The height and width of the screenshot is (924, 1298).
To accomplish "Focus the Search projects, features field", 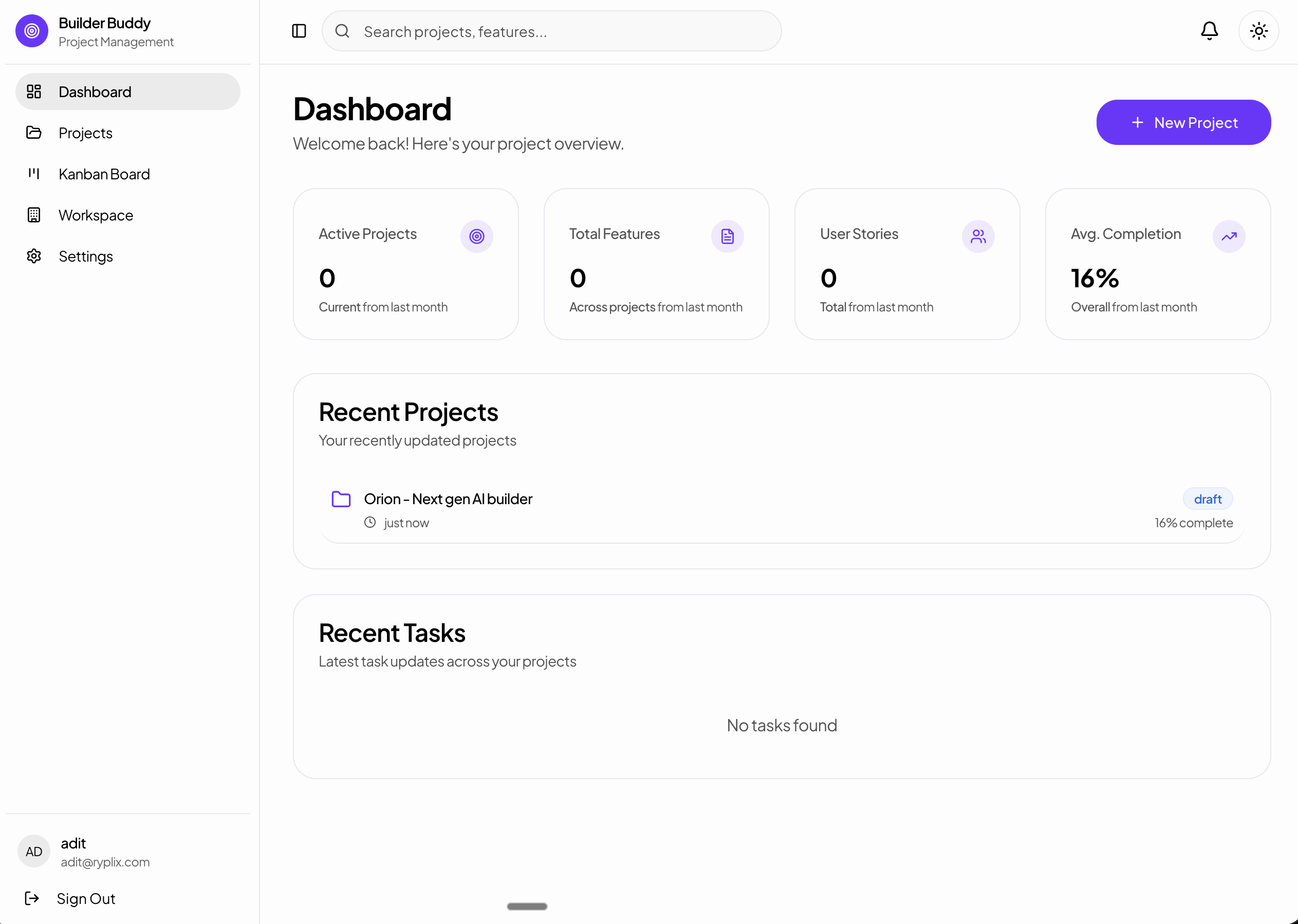I will 563,31.
